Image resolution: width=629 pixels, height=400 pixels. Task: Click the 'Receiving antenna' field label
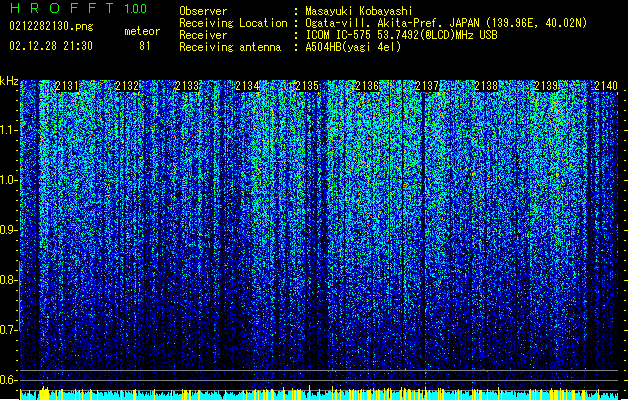tap(230, 47)
